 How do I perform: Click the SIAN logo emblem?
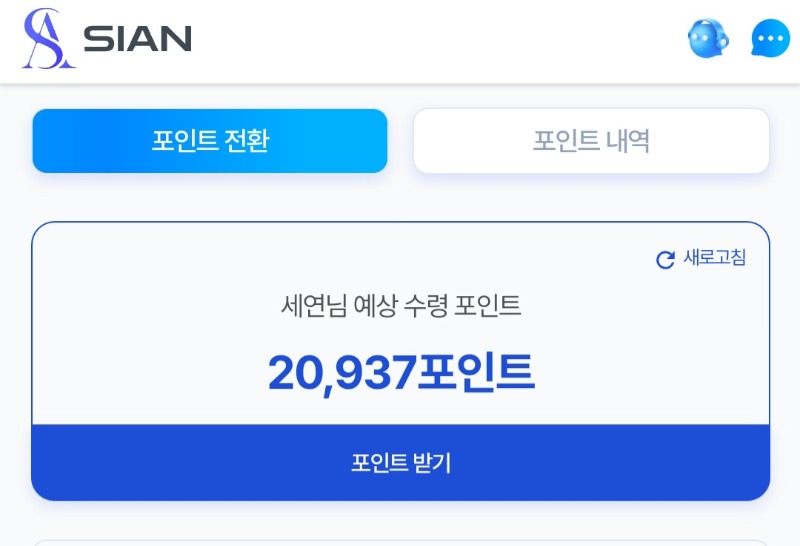(48, 39)
